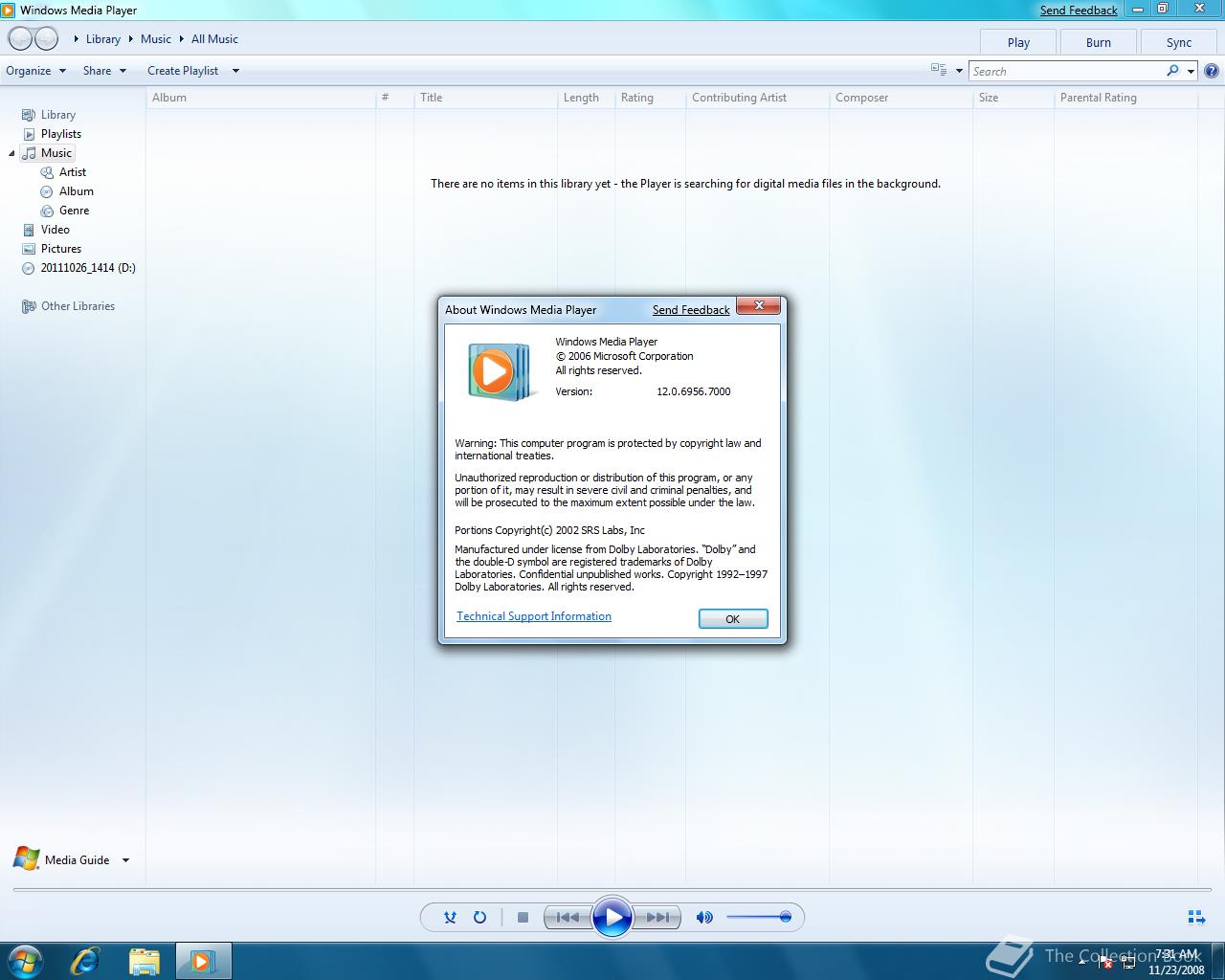
Task: Open Technical Support Information link
Action: click(534, 616)
